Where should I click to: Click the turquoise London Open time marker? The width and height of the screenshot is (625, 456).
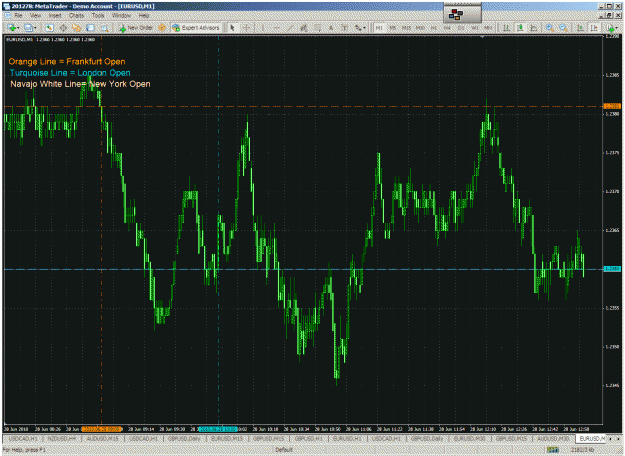[218, 429]
